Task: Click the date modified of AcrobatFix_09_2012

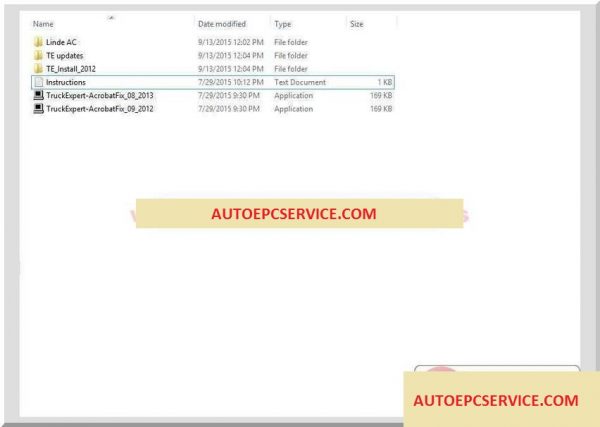Action: point(229,109)
